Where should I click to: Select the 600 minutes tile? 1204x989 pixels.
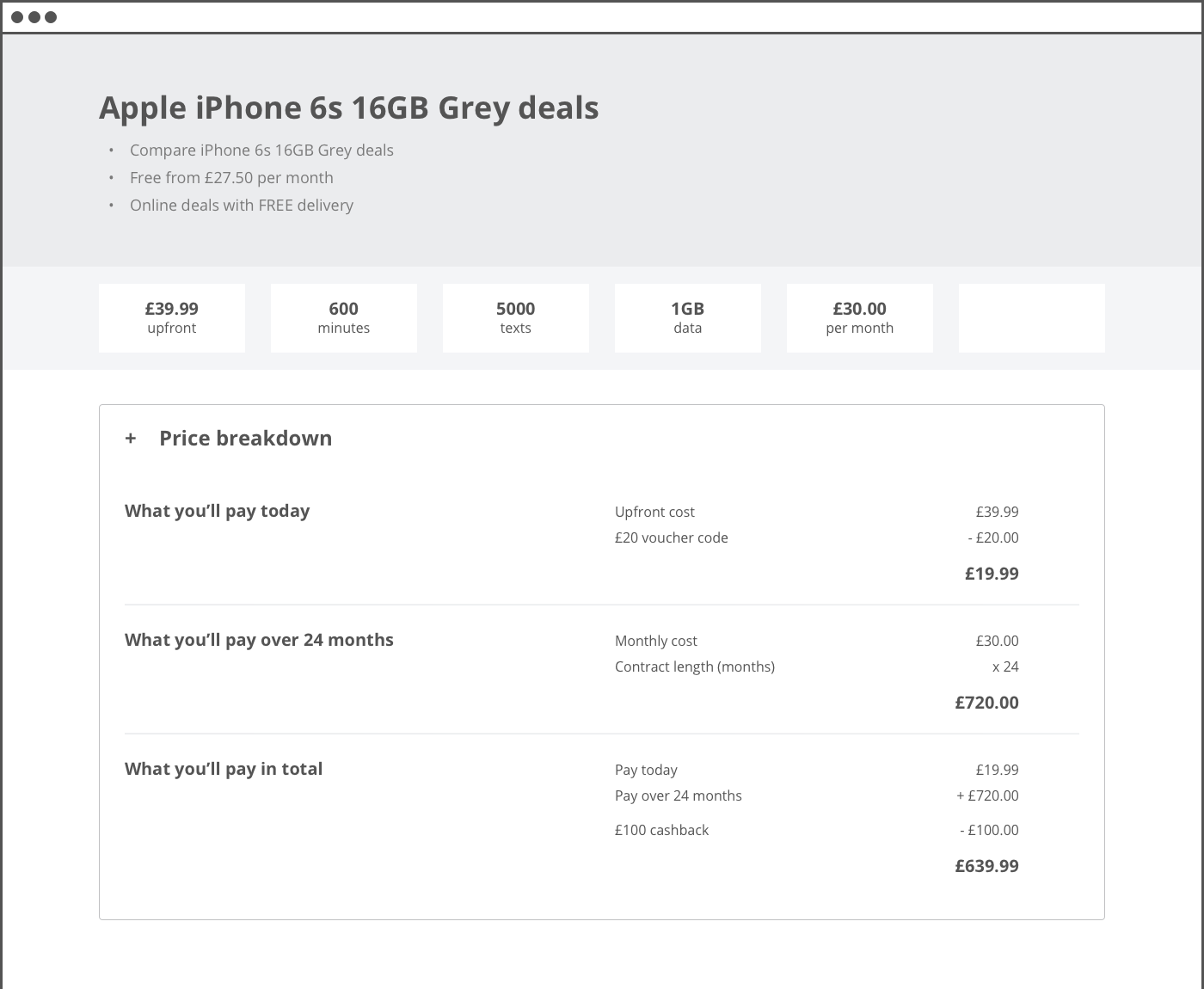[344, 318]
